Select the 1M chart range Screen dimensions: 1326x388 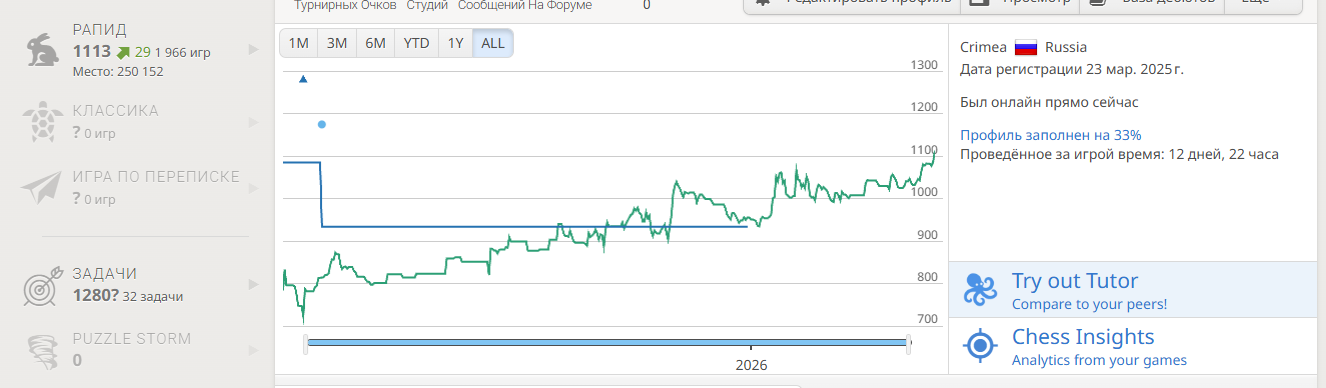point(298,43)
